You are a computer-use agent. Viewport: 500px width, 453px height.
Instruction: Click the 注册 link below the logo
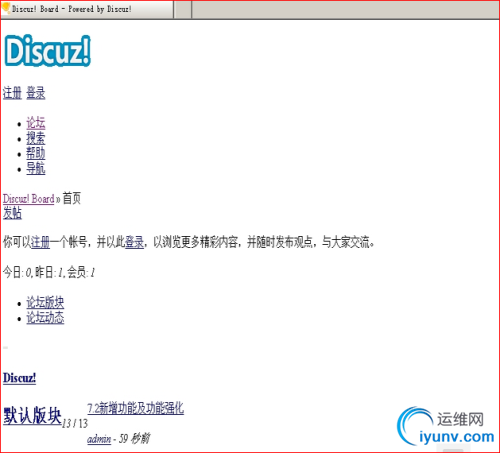[12, 93]
